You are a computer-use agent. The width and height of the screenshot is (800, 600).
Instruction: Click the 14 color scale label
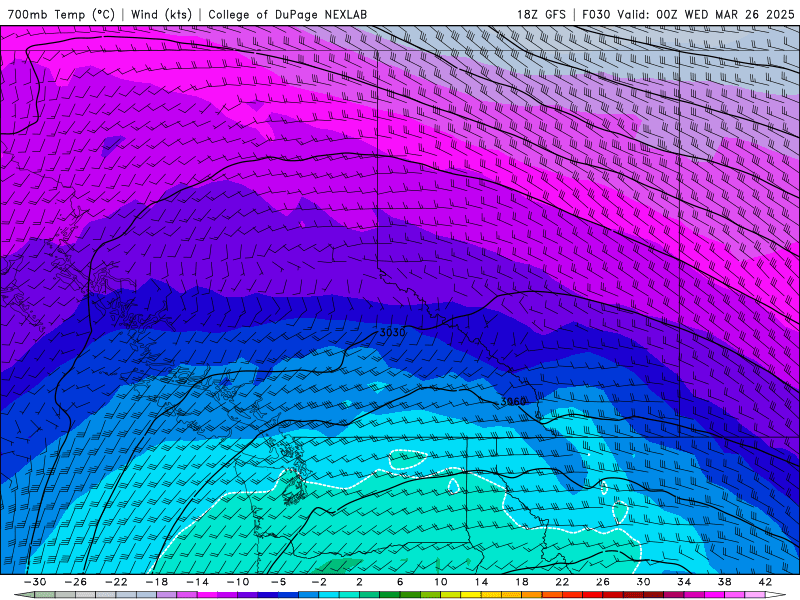pos(481,582)
